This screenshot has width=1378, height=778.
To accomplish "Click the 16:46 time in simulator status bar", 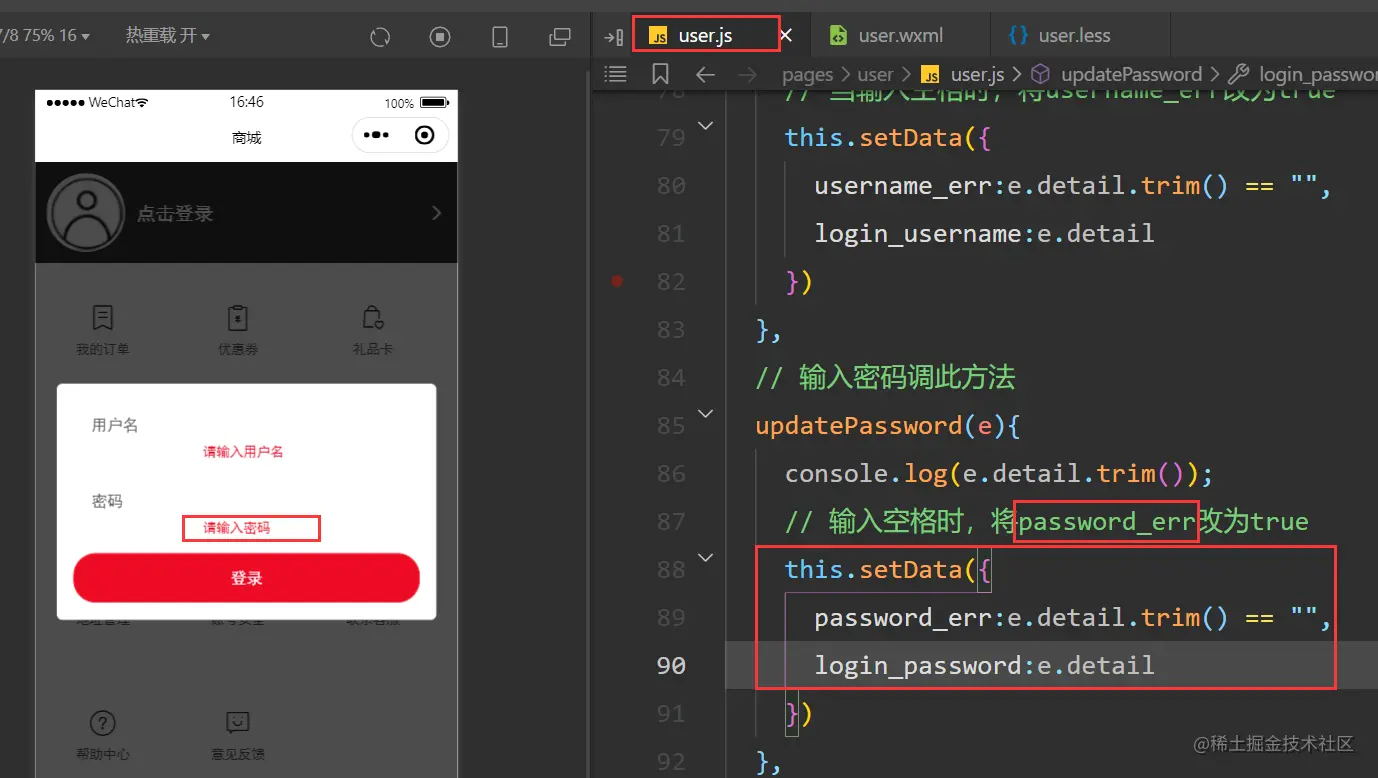I will pyautogui.click(x=246, y=102).
